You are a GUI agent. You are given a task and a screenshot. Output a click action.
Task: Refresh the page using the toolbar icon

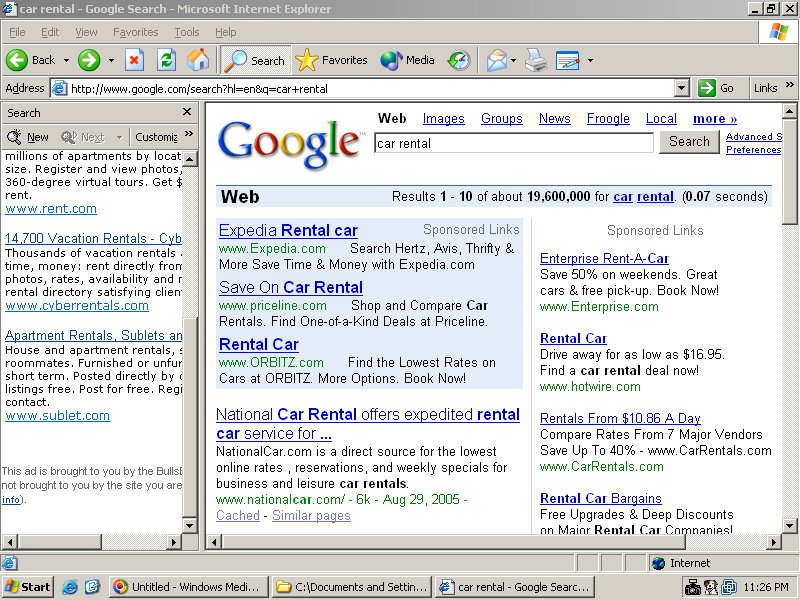(166, 60)
